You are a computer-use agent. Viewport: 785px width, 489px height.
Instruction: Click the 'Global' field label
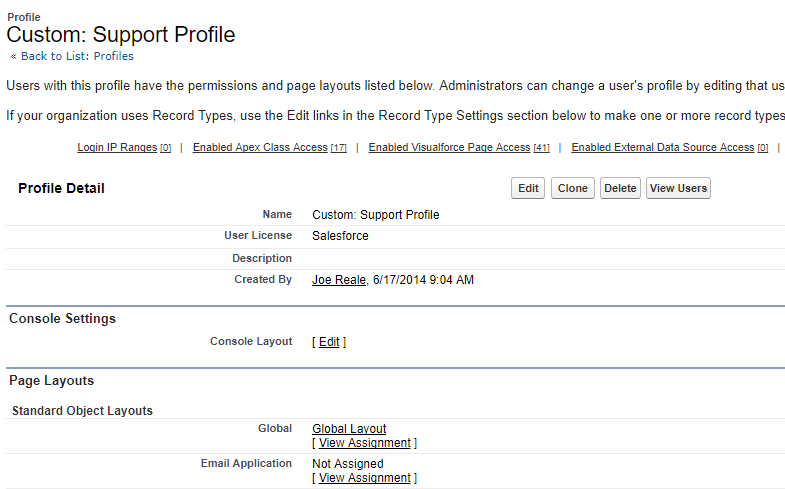click(x=275, y=428)
